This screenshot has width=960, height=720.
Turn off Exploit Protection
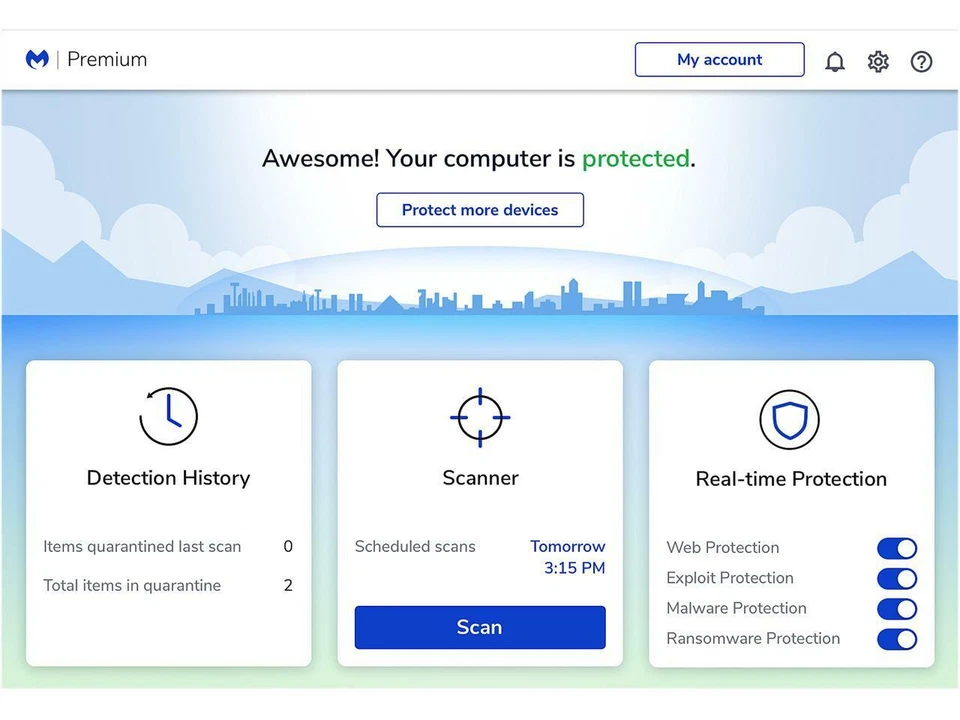tap(896, 578)
